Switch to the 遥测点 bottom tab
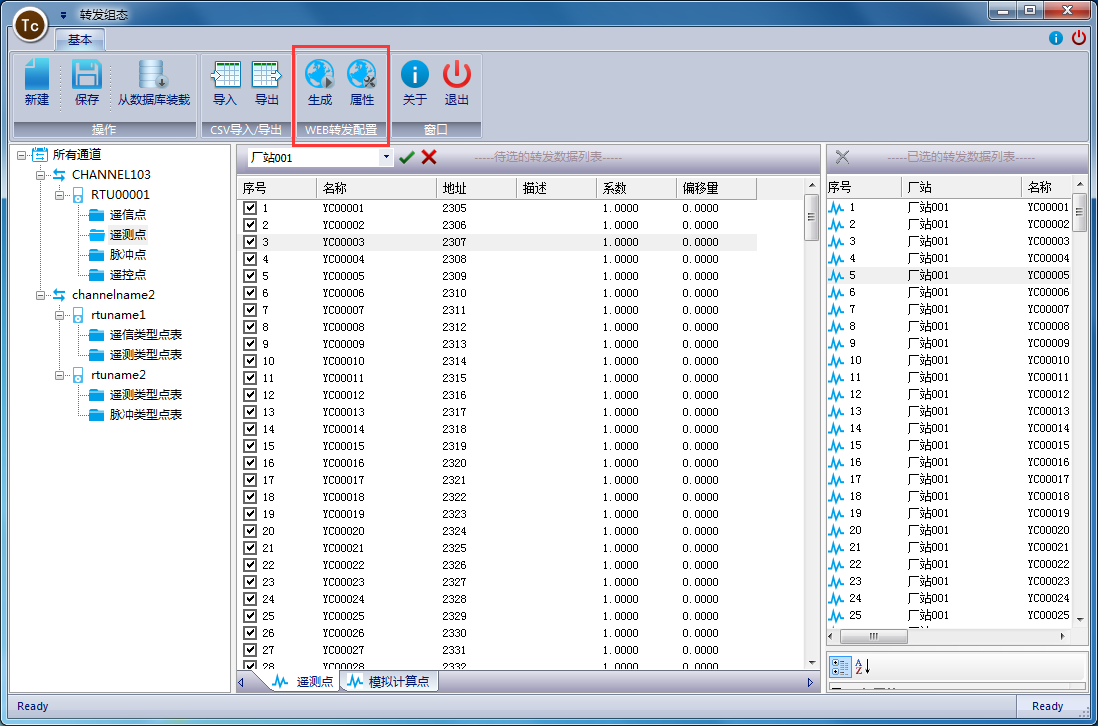Viewport: 1098px width, 726px height. pos(303,681)
